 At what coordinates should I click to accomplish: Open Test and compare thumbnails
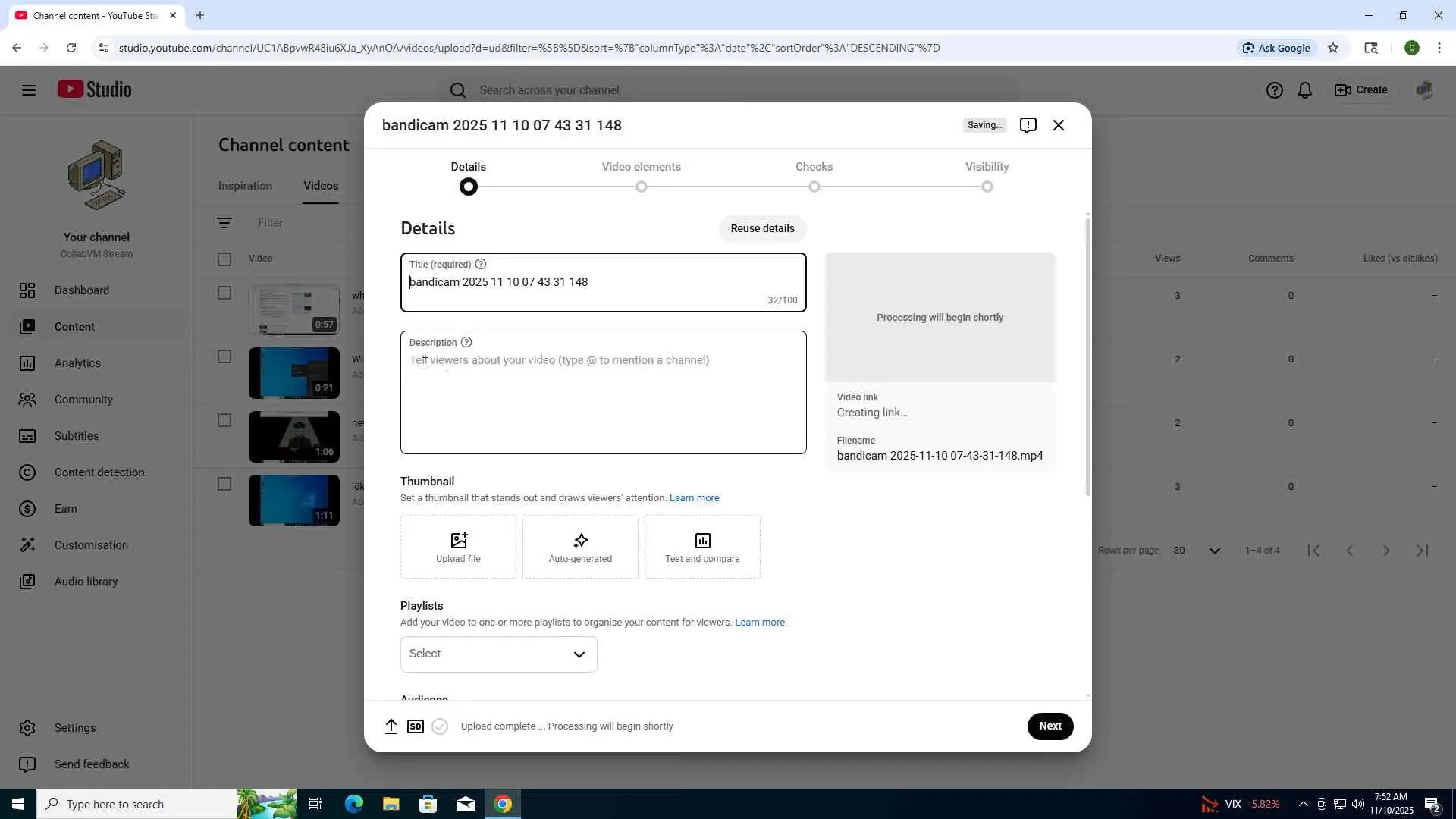coord(702,547)
